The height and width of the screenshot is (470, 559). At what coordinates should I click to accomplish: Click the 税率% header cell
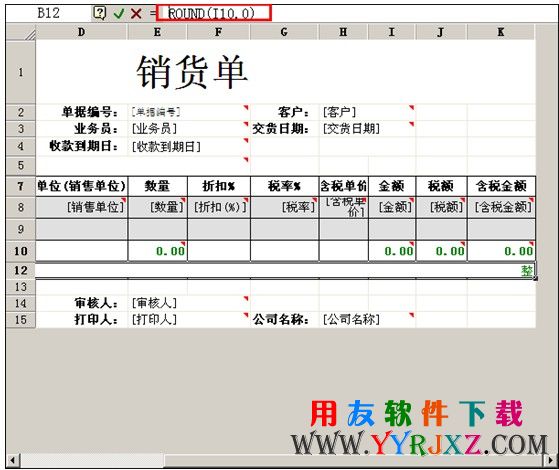[x=284, y=186]
